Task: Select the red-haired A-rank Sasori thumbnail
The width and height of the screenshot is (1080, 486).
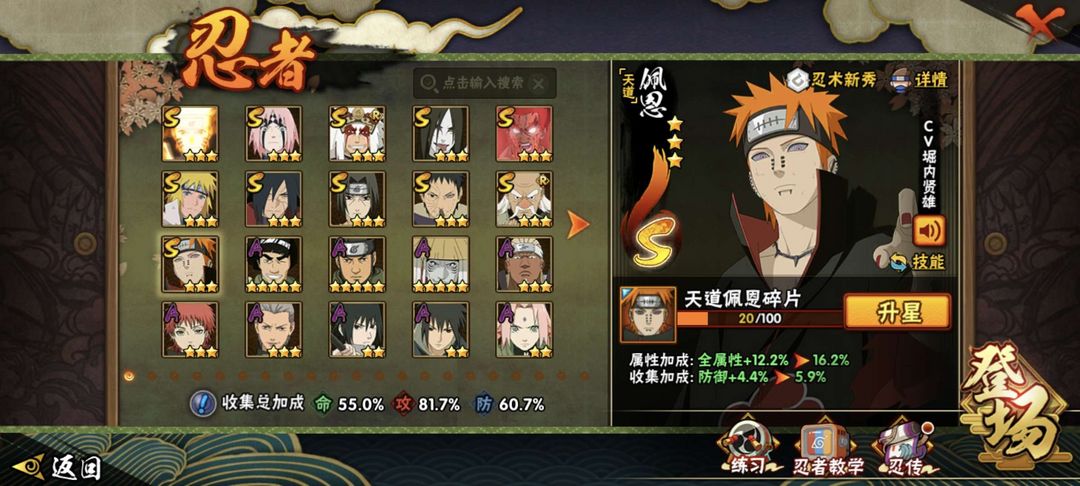Action: point(190,329)
